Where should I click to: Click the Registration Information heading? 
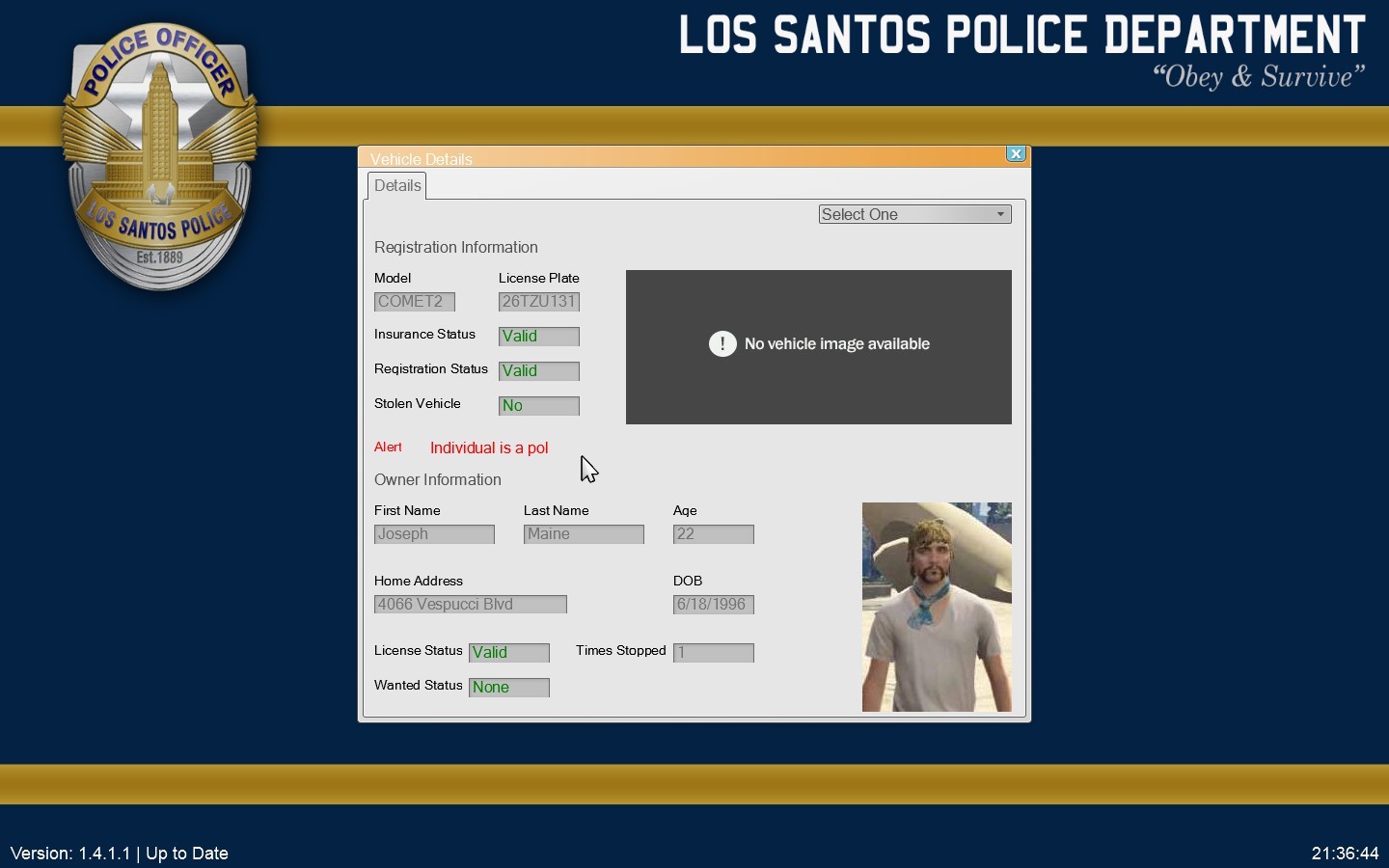coord(456,248)
